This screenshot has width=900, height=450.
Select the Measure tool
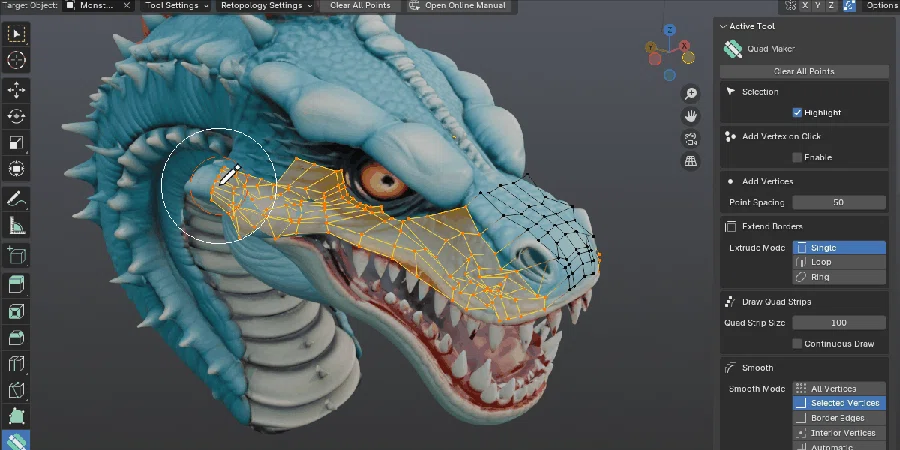16,226
